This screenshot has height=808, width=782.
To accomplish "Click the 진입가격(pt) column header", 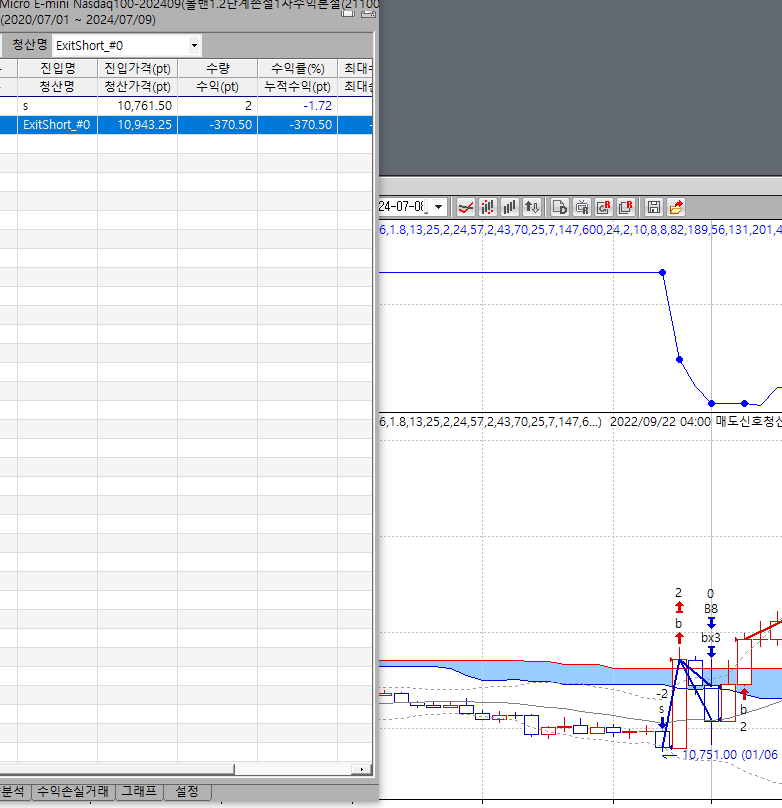I will coord(137,68).
